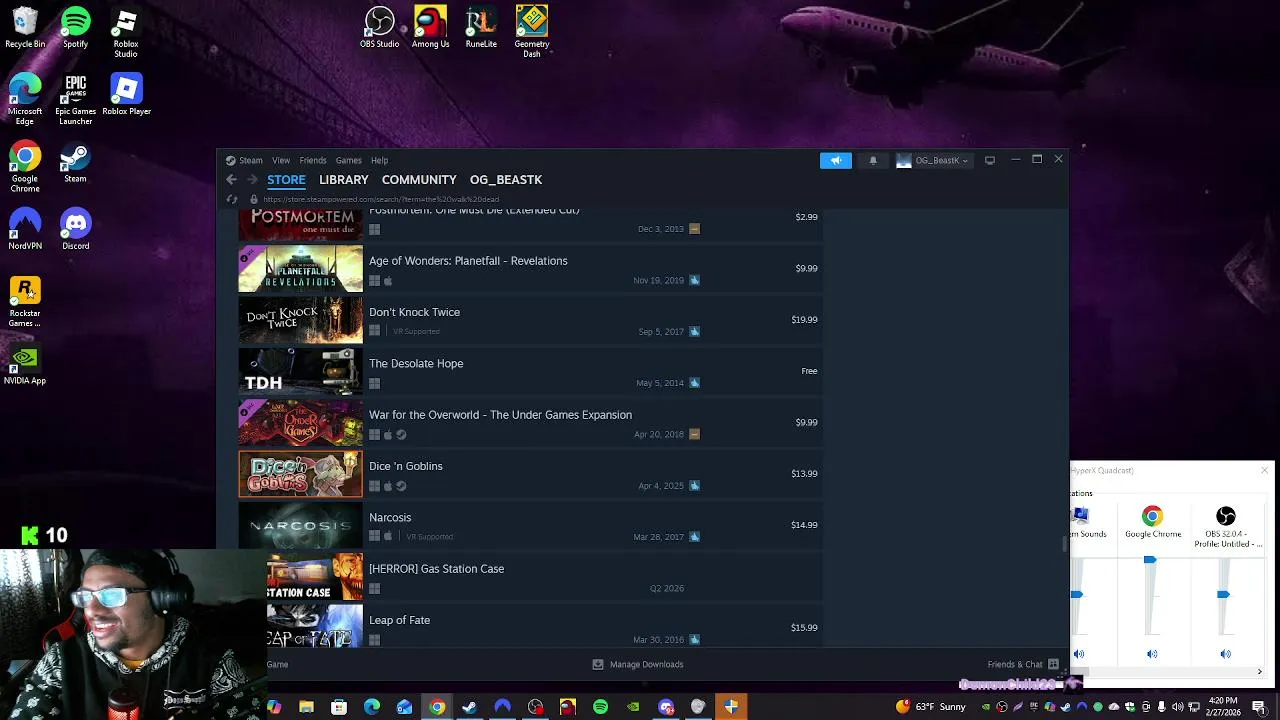Open NVIDIA App desktop icon
The width and height of the screenshot is (1280, 720).
coord(25,365)
